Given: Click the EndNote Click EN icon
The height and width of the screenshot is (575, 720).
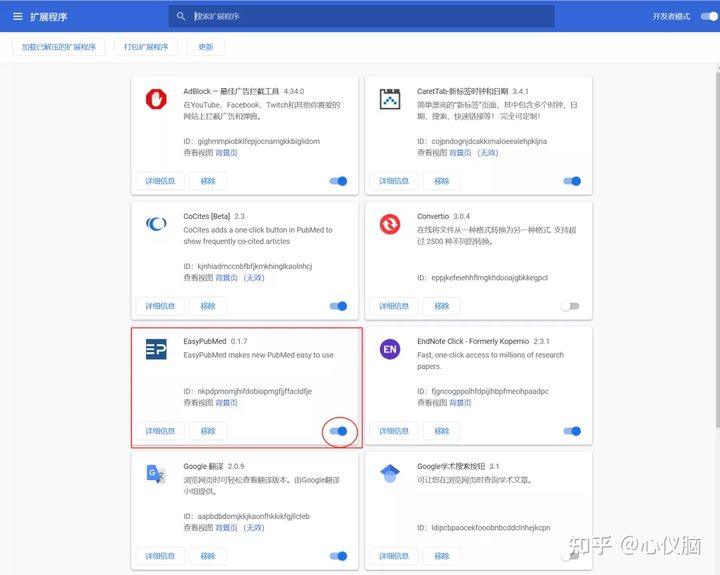Looking at the screenshot, I should tap(390, 349).
